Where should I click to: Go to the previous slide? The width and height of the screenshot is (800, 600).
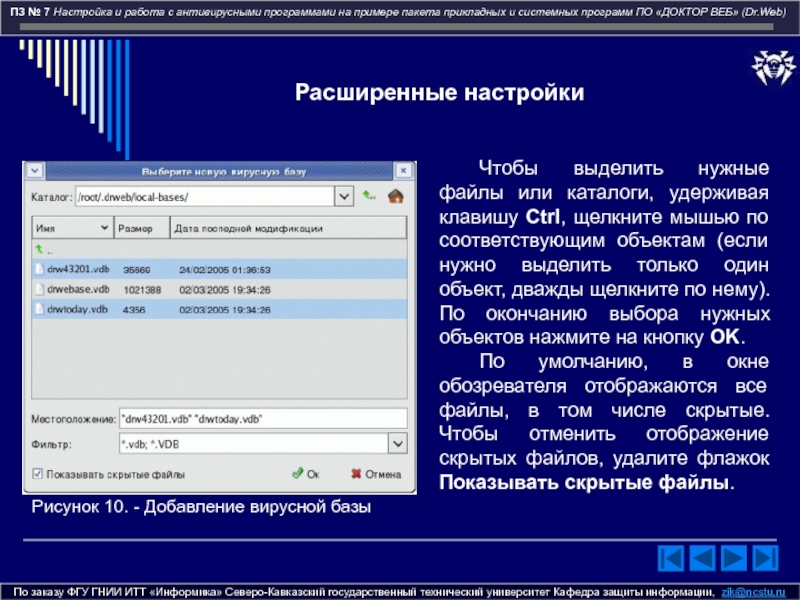[702, 558]
